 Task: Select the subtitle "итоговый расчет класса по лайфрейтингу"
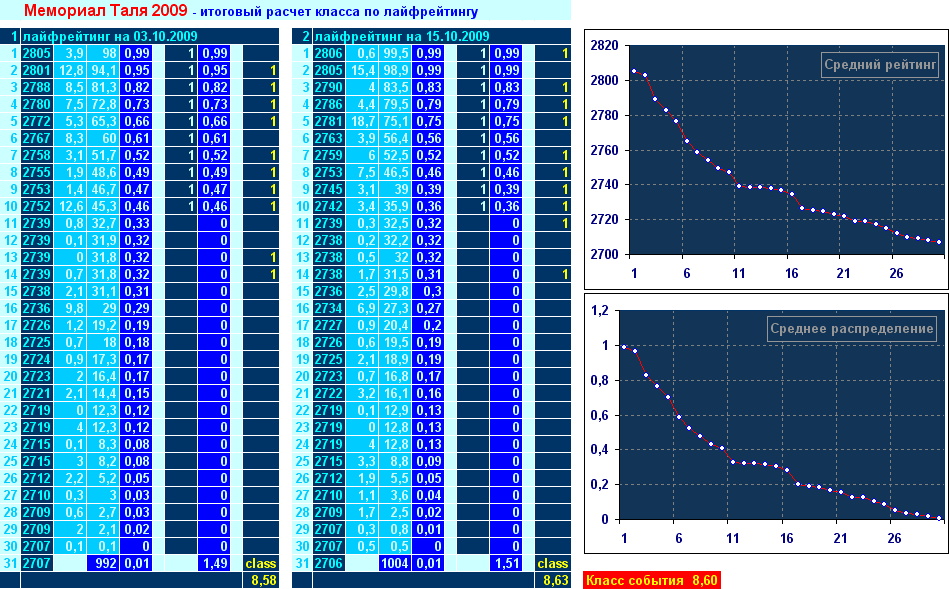[339, 13]
